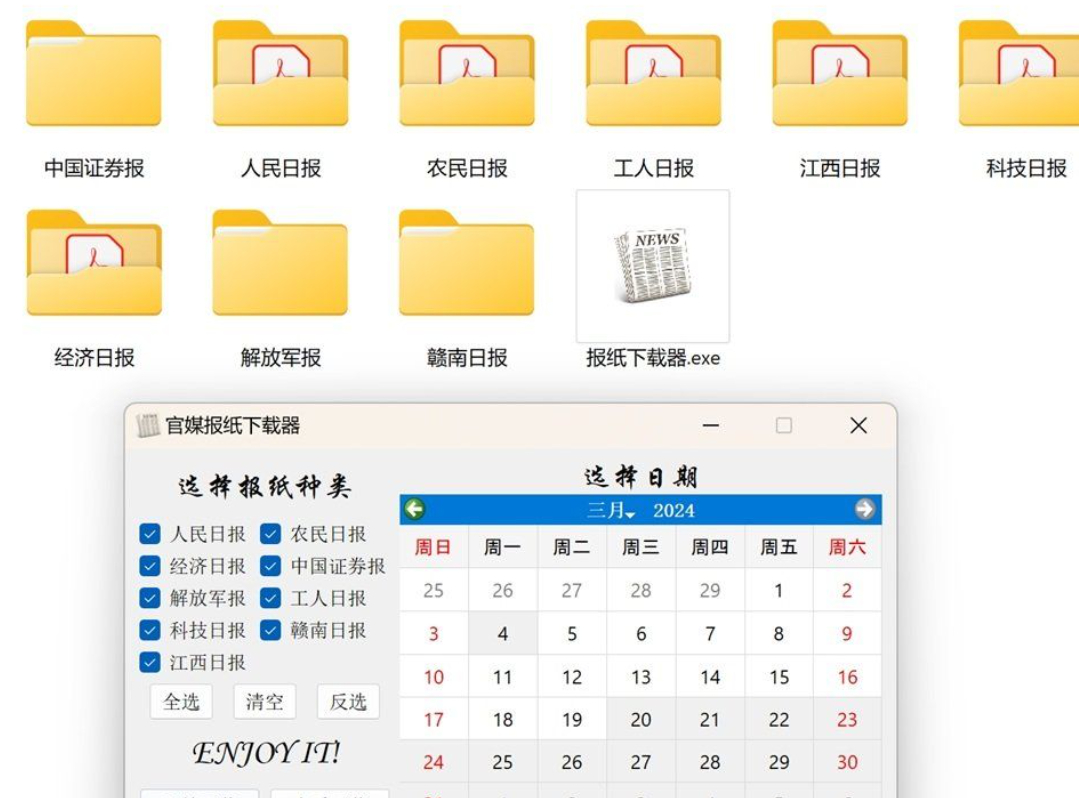Open the 经济日报 folder
This screenshot has height=798, width=1079.
pyautogui.click(x=94, y=263)
